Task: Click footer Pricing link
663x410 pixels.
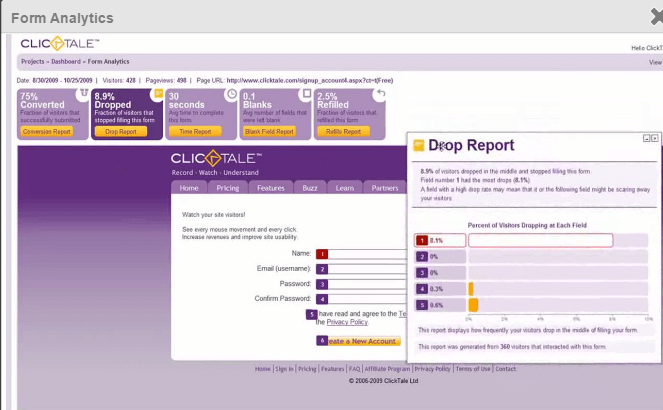Action: coord(307,369)
